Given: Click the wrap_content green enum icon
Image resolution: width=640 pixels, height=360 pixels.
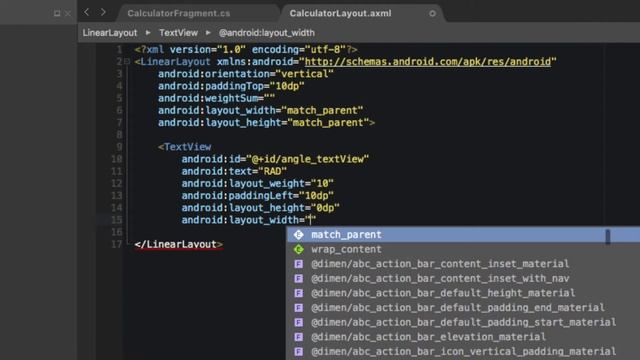Looking at the screenshot, I should coord(299,249).
